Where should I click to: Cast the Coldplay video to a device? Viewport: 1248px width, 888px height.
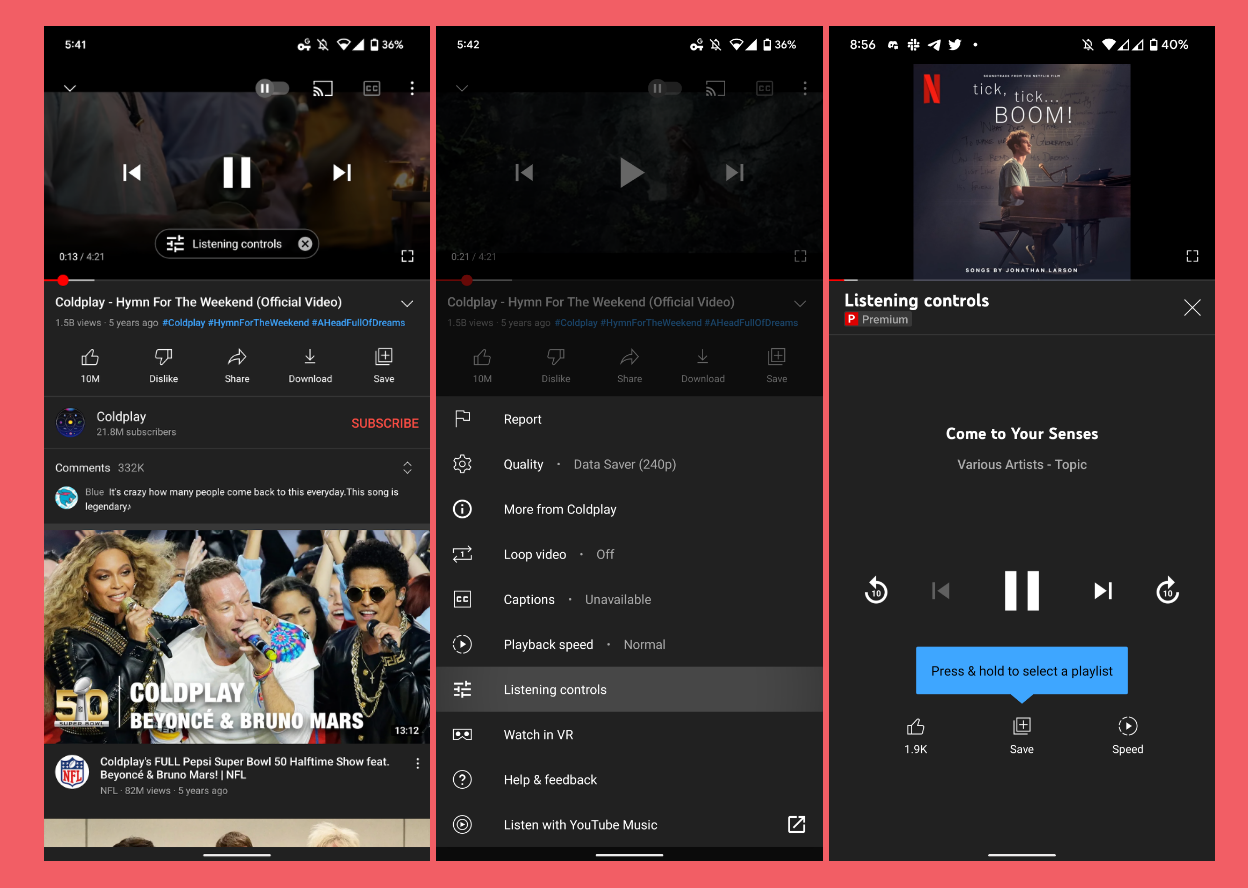[x=322, y=88]
